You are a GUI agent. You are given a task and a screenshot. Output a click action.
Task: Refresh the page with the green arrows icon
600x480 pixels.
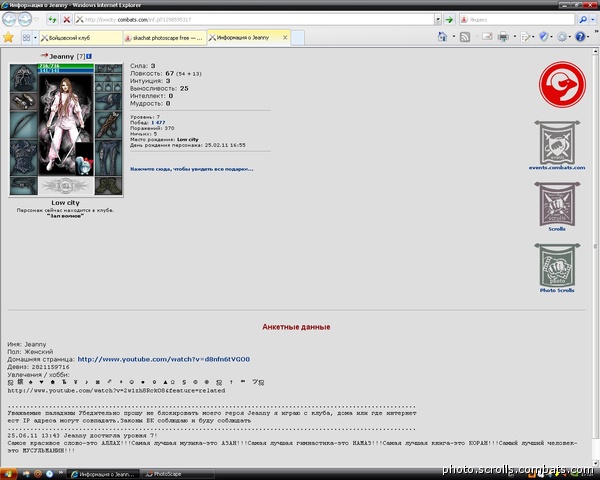click(x=52, y=19)
